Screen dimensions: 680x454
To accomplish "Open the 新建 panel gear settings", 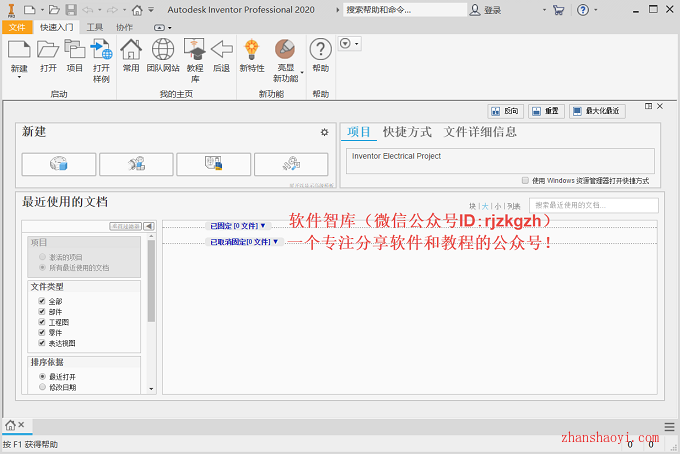I will pyautogui.click(x=324, y=132).
